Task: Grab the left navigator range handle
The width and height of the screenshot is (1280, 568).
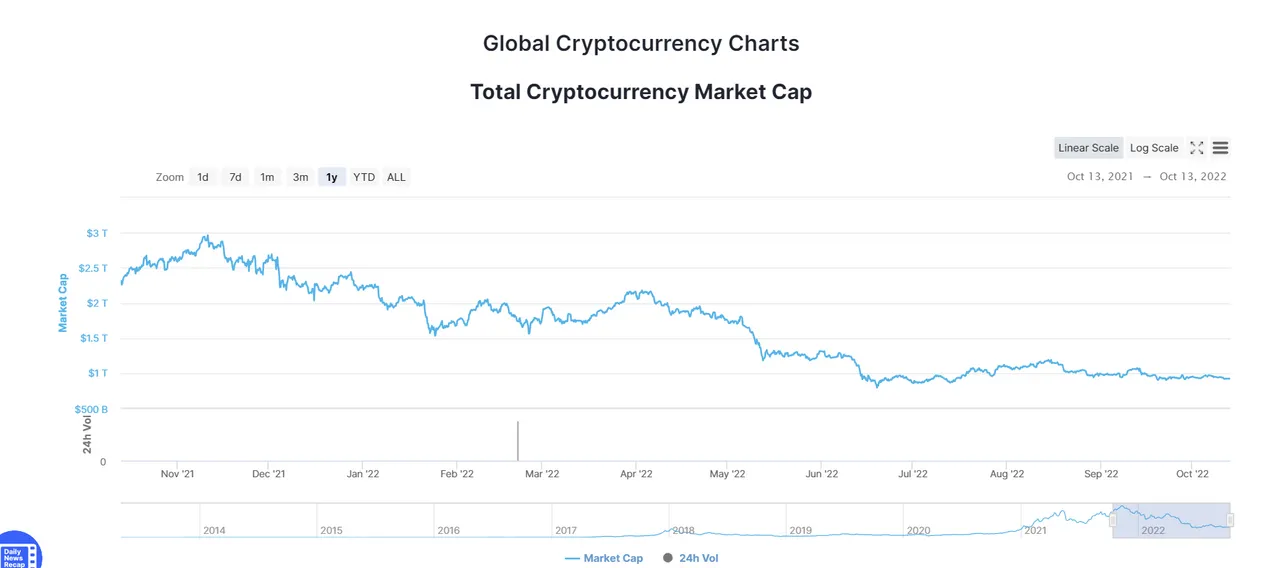Action: pyautogui.click(x=1113, y=520)
